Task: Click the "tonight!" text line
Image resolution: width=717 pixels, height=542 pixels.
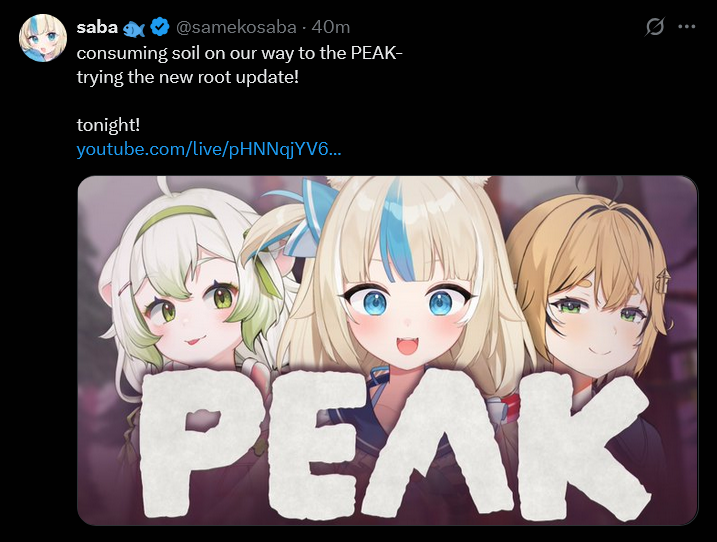Action: (x=108, y=124)
